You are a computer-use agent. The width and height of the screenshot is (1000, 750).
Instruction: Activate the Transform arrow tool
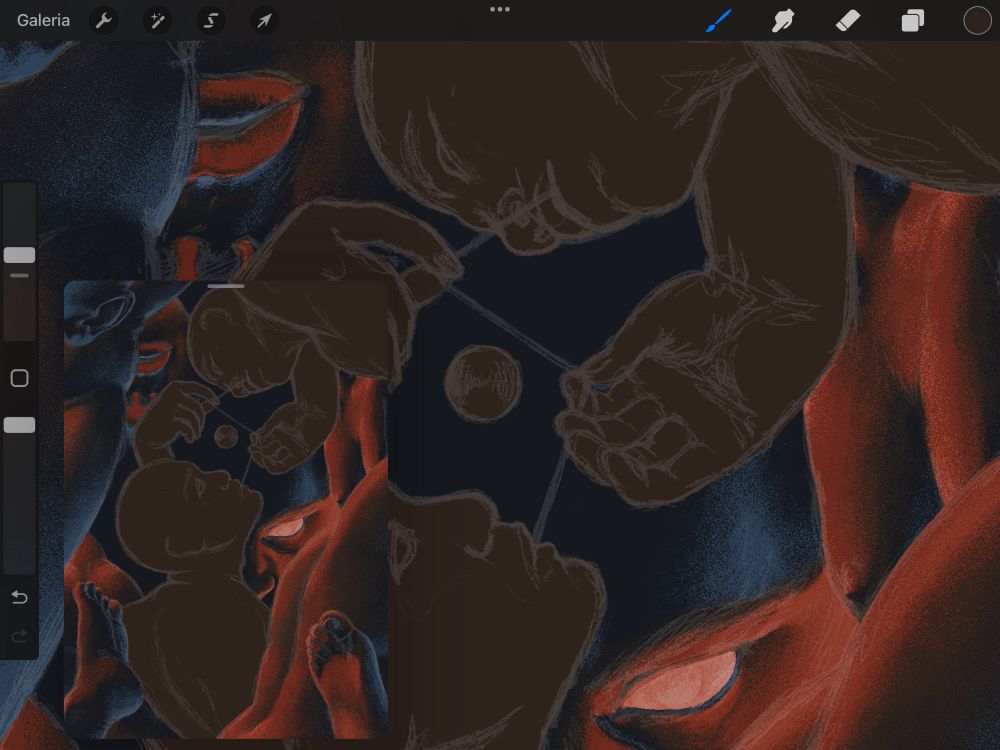(x=263, y=21)
